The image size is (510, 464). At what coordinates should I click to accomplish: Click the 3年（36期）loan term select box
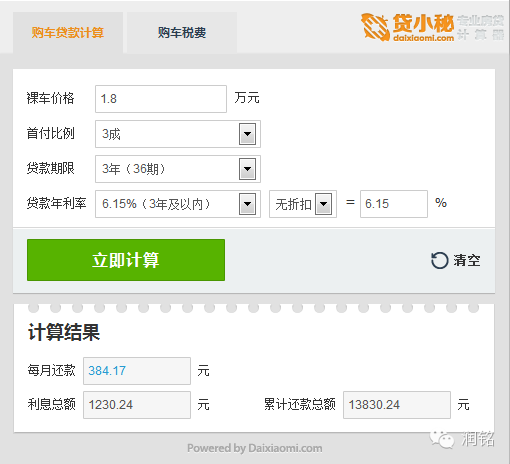[x=178, y=169]
